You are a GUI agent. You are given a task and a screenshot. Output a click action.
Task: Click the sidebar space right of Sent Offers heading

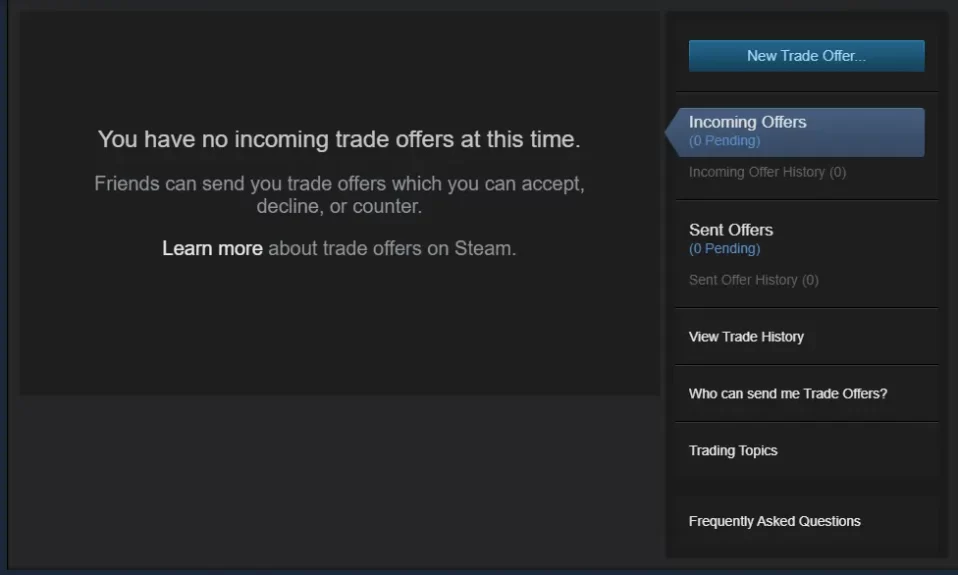(855, 231)
